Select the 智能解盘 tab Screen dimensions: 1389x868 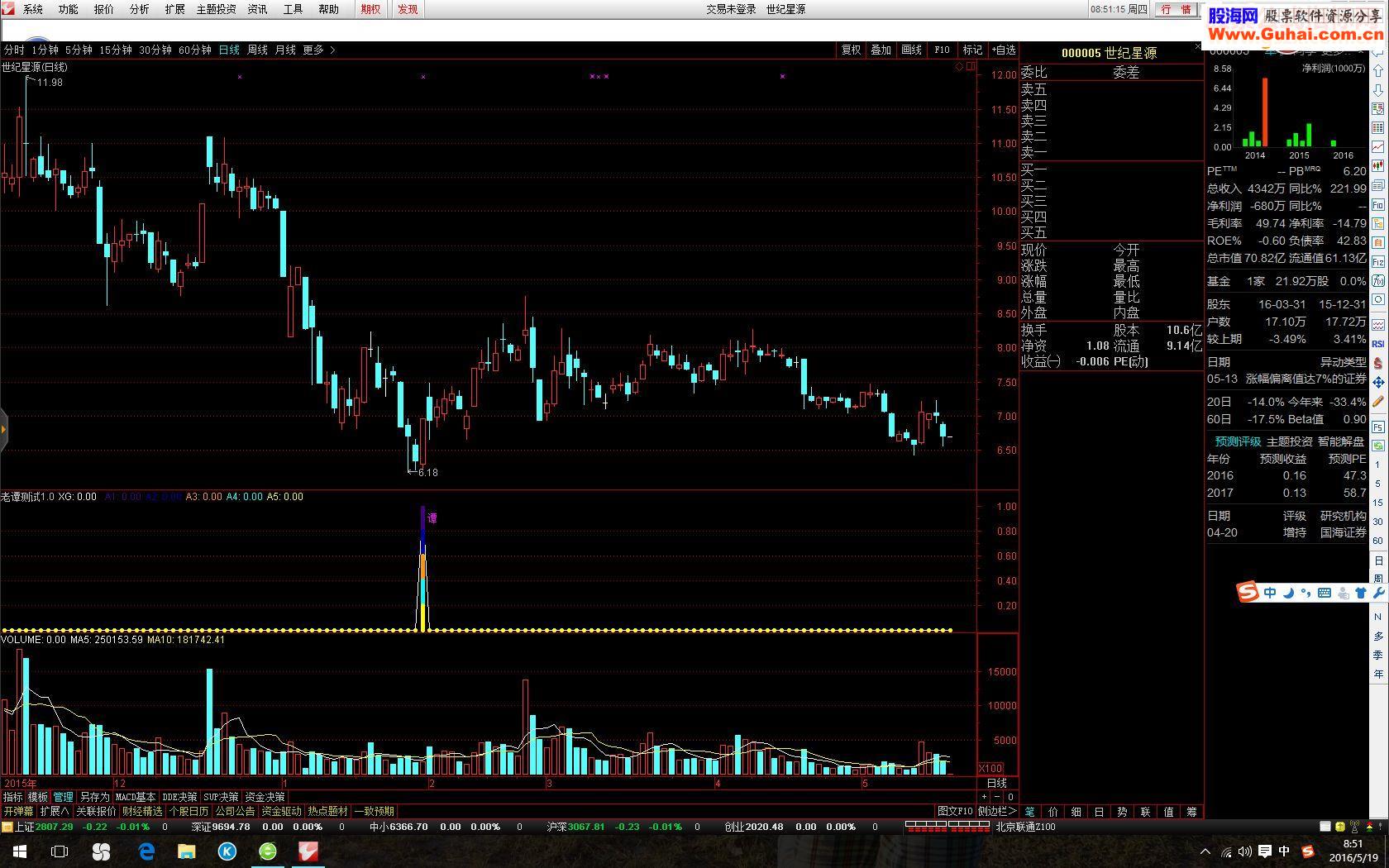point(1340,441)
